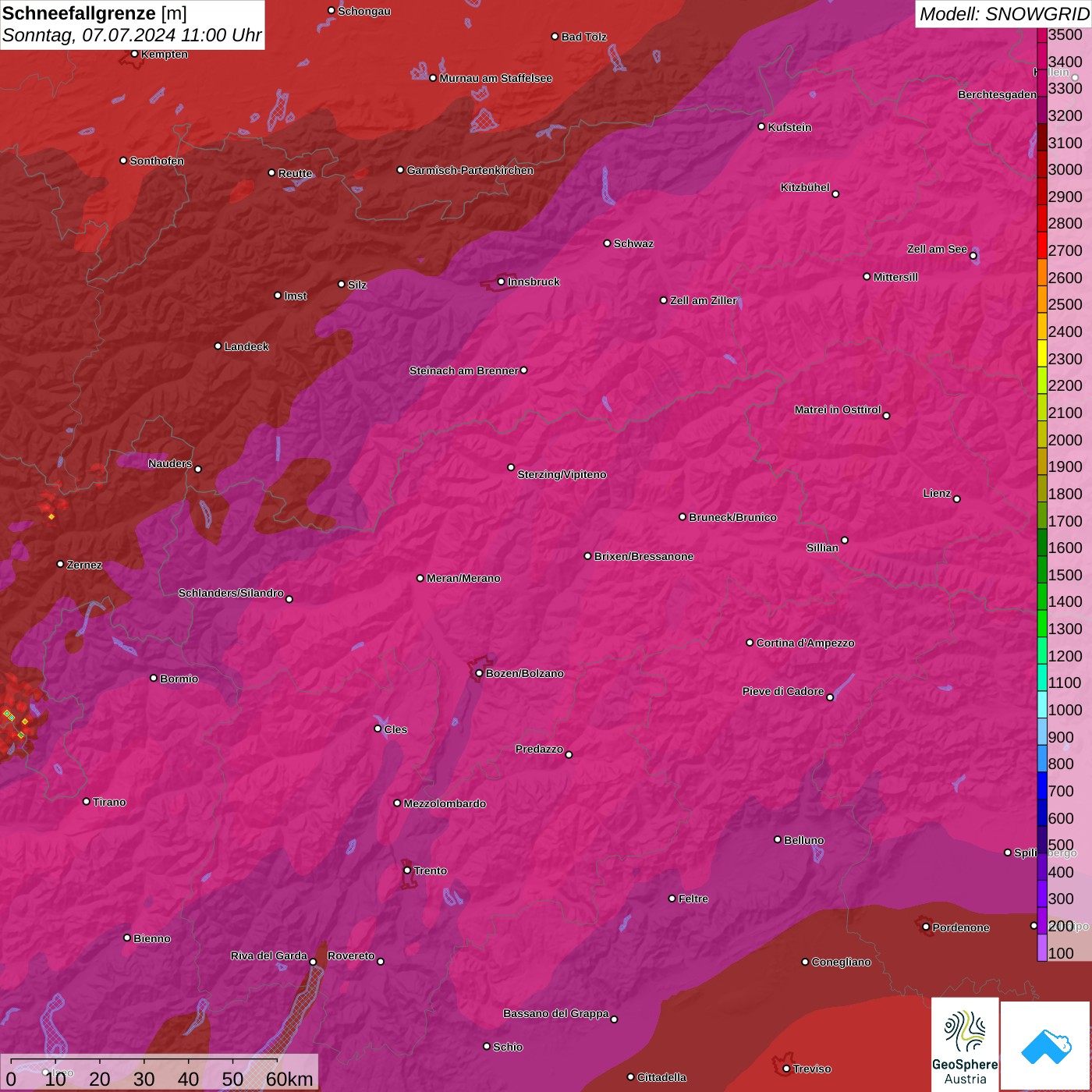Click the Garmisch-Partenkirchen label
This screenshot has width=1092, height=1092.
pyautogui.click(x=470, y=170)
